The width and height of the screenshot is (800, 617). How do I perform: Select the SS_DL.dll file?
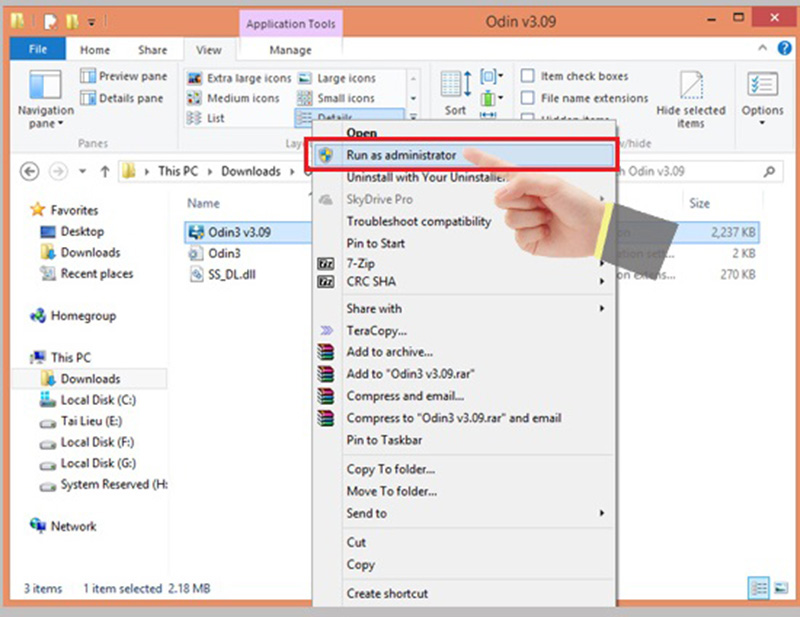click(x=227, y=275)
